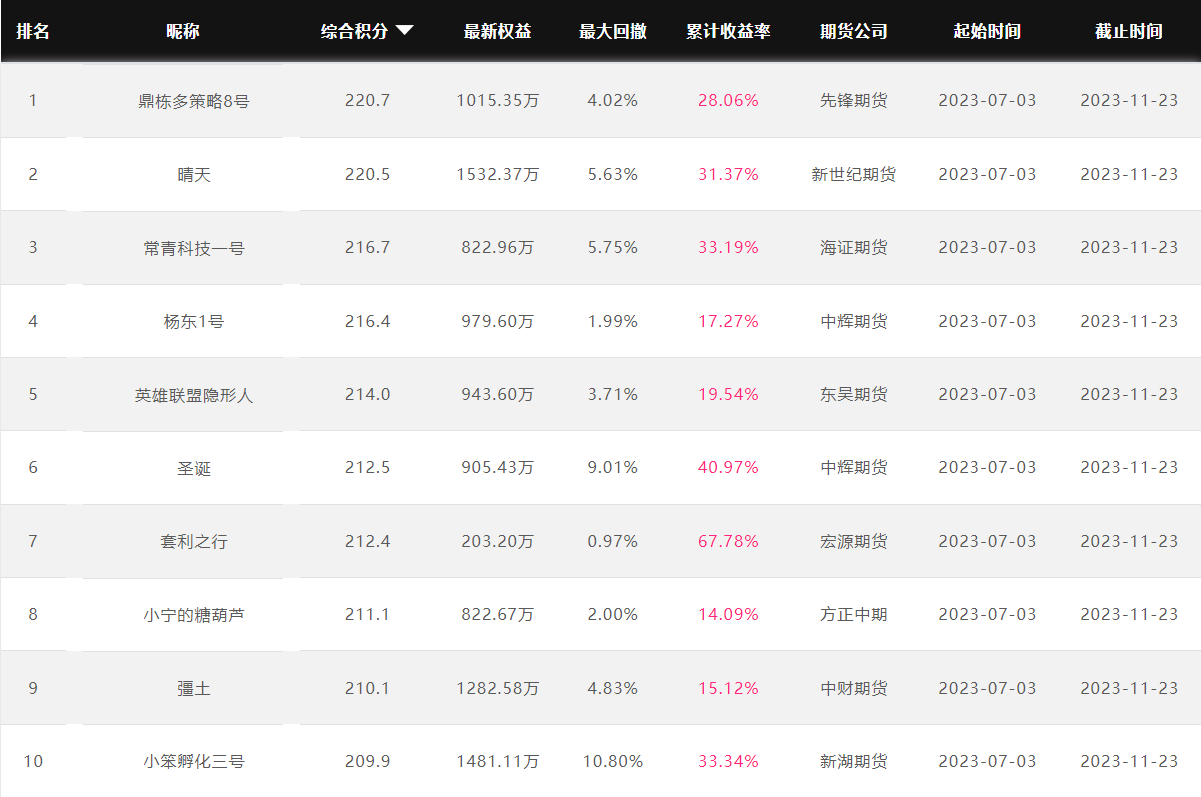Click drawdown value 4.02%
Screen dimensions: 1201x797
[x=613, y=100]
